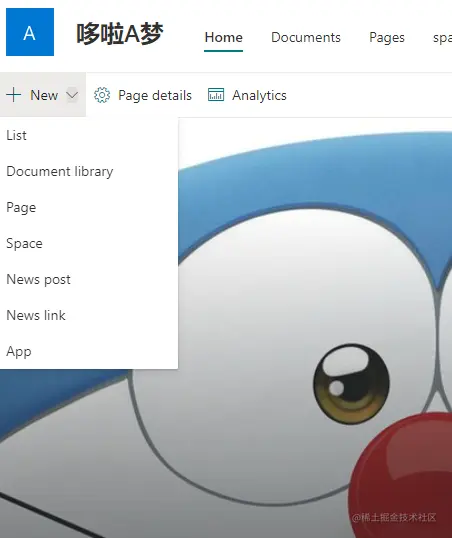Pick Space in the New menu

pos(89,243)
